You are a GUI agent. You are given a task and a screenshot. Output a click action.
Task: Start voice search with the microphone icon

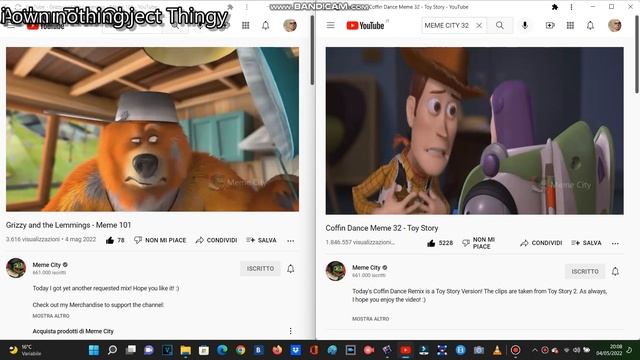[x=525, y=25]
